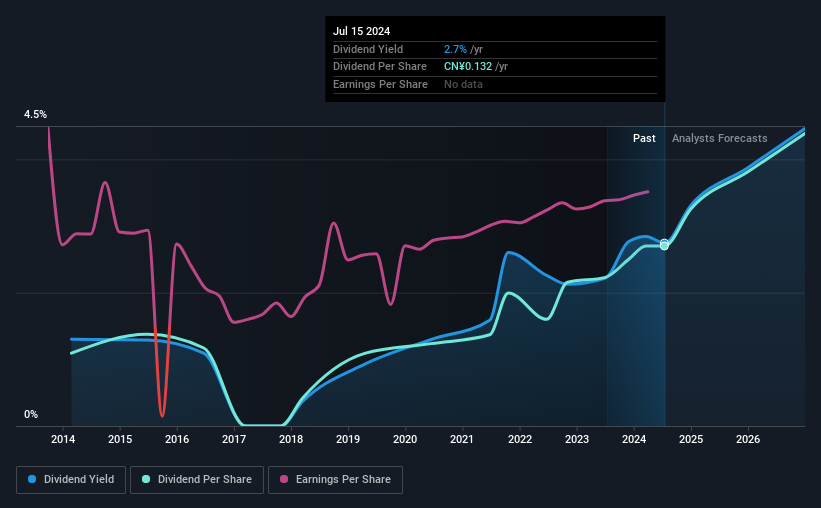
Task: Click the 2.7% dividend yield value
Action: point(455,49)
